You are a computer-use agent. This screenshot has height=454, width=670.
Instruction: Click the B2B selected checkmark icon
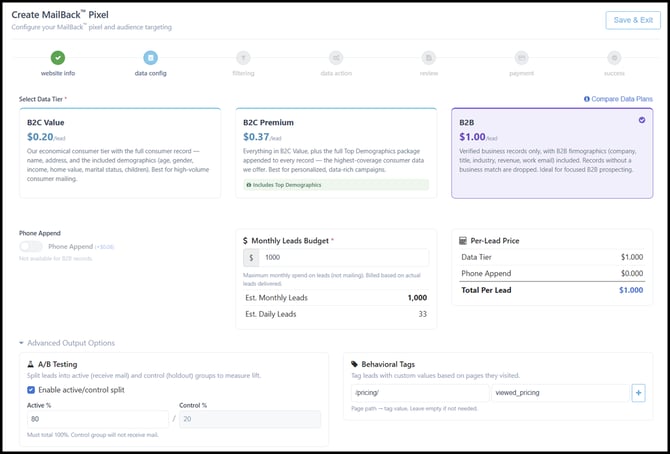(642, 120)
